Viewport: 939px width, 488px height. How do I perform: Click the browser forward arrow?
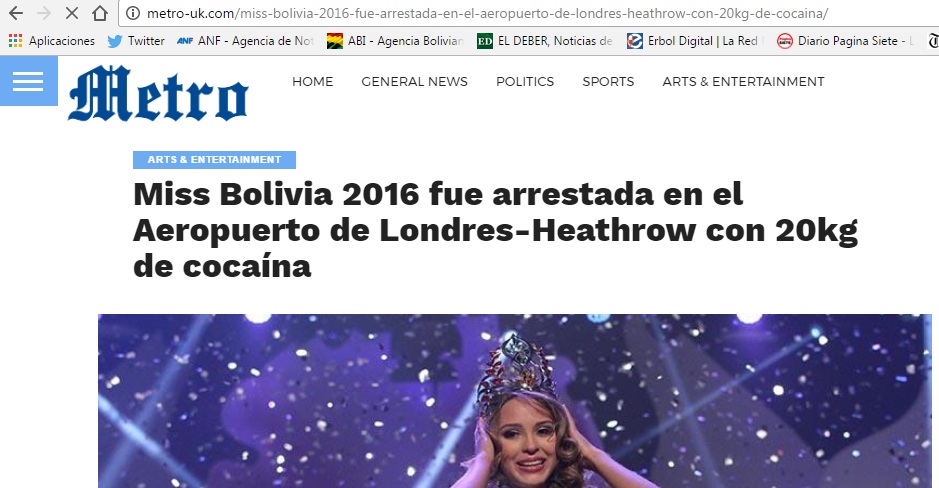44,13
